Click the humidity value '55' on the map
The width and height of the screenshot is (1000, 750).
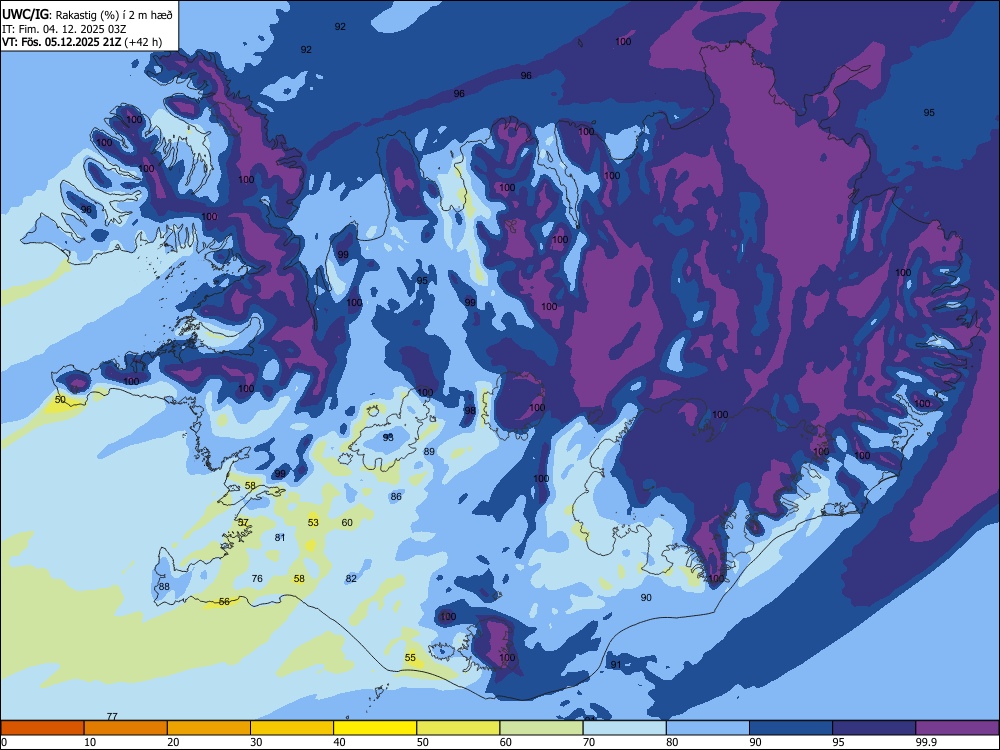coord(410,658)
